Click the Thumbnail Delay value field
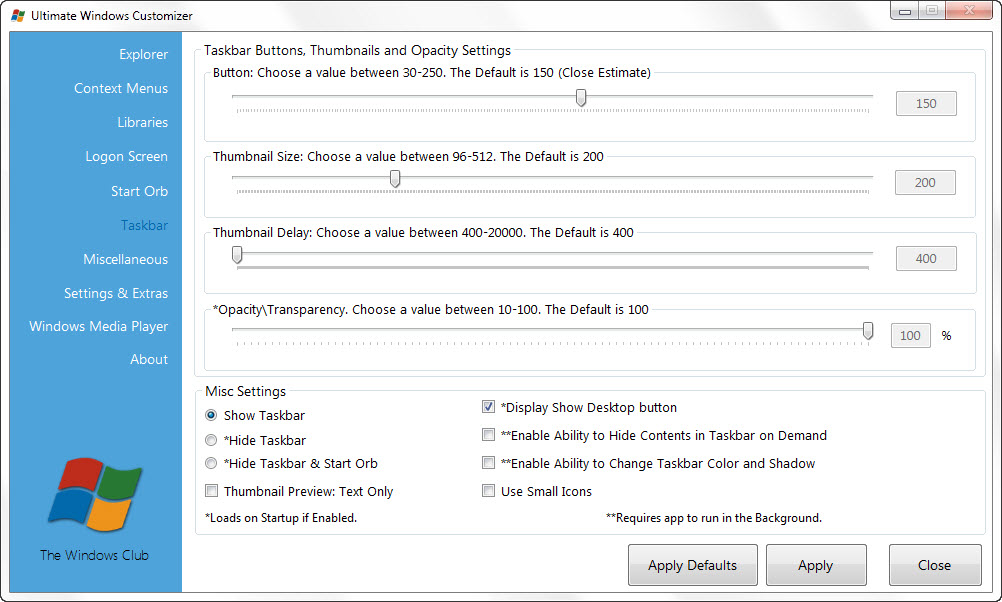The image size is (1002, 602). 925,258
